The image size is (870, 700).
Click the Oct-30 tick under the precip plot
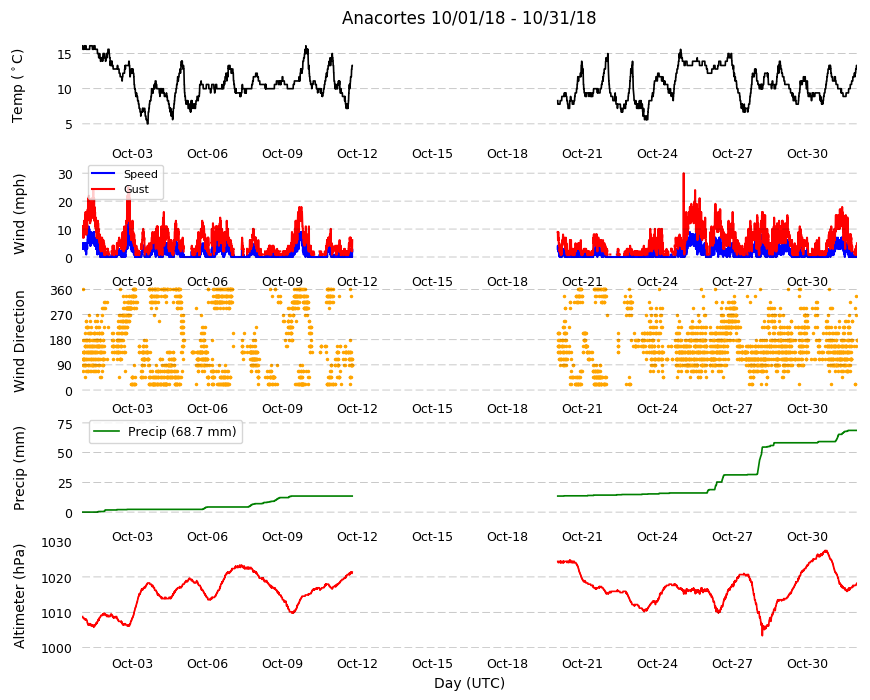tap(807, 536)
